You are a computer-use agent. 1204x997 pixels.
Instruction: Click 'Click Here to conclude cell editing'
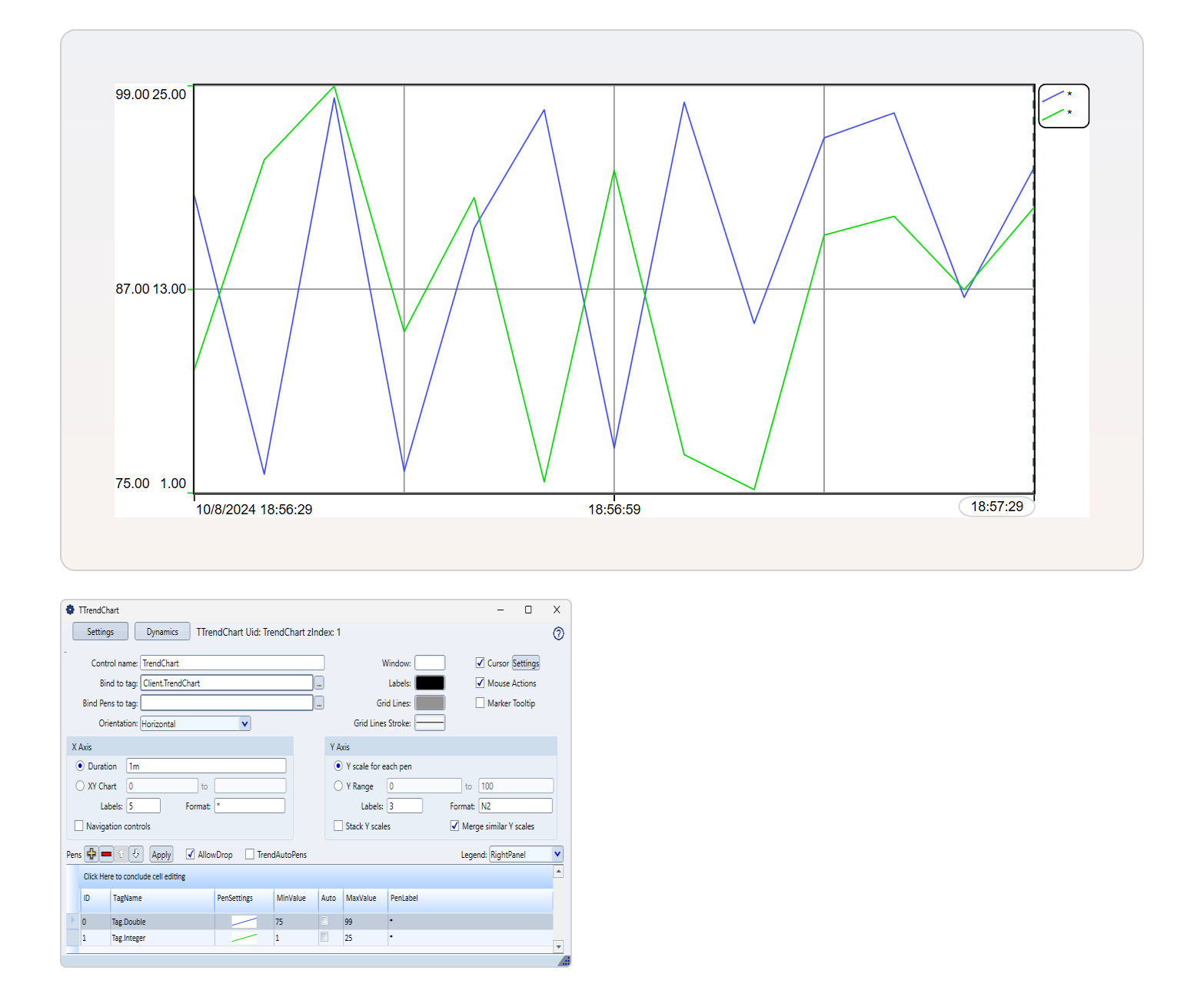(135, 876)
